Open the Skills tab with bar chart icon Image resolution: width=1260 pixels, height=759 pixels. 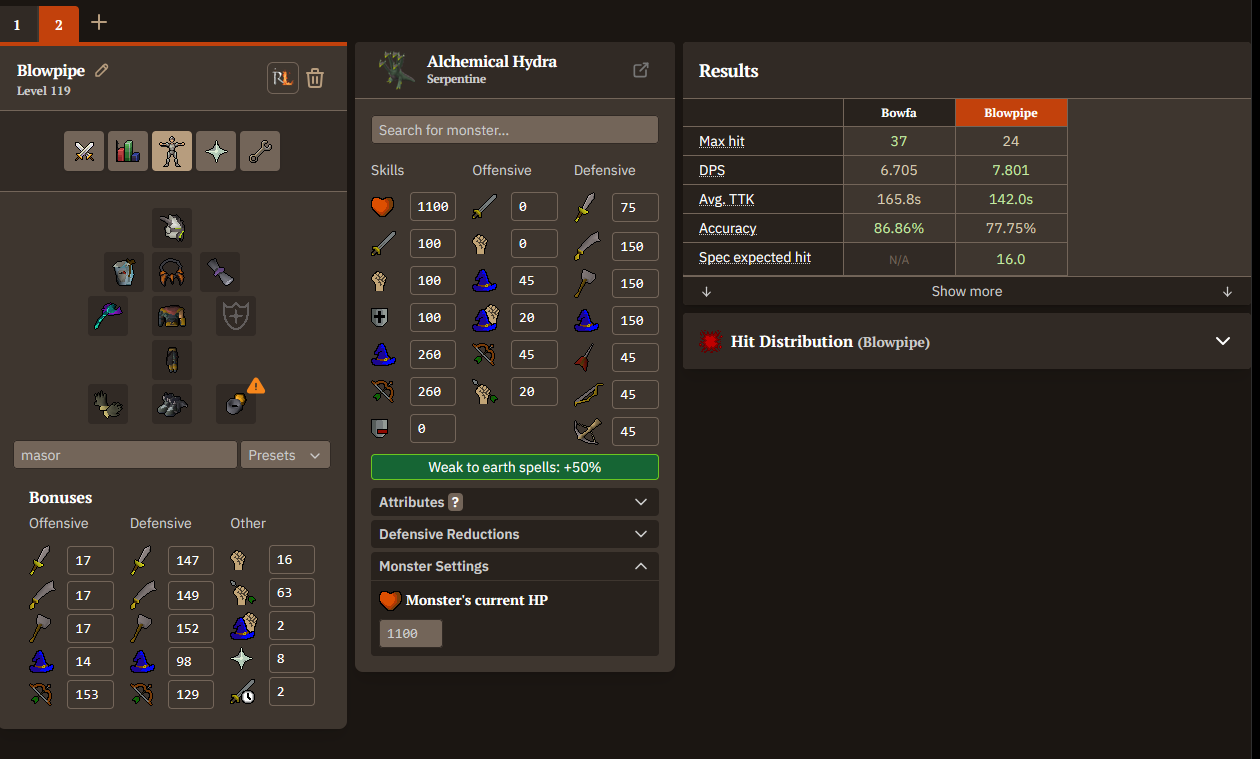(x=128, y=151)
